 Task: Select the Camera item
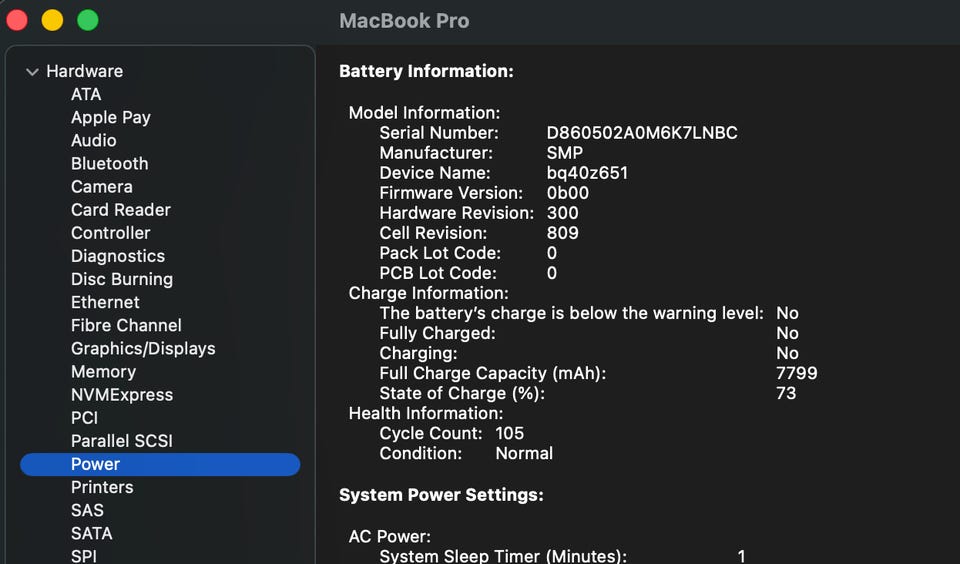(101, 186)
